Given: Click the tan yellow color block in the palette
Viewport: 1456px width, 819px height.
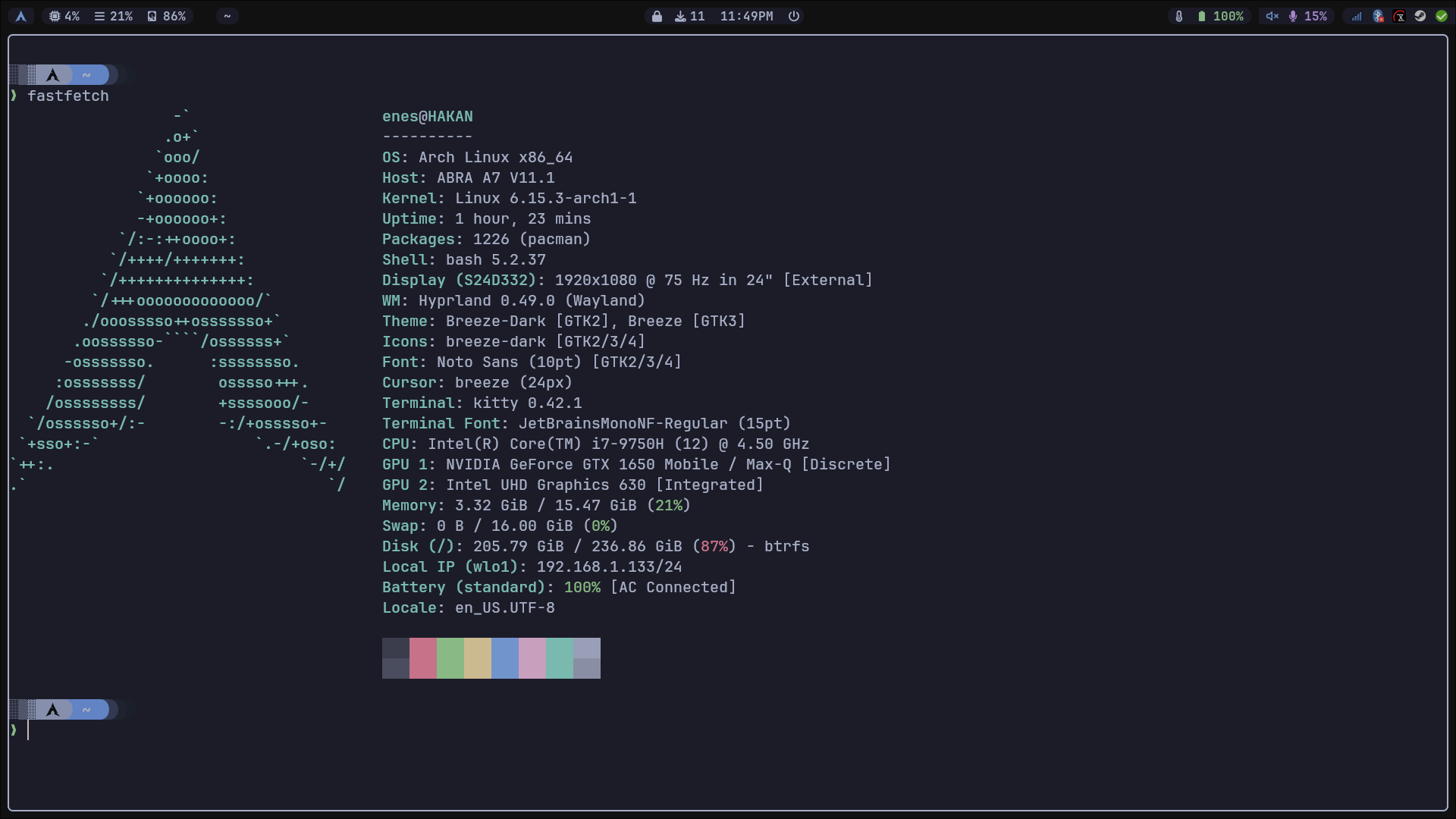Looking at the screenshot, I should 478,658.
